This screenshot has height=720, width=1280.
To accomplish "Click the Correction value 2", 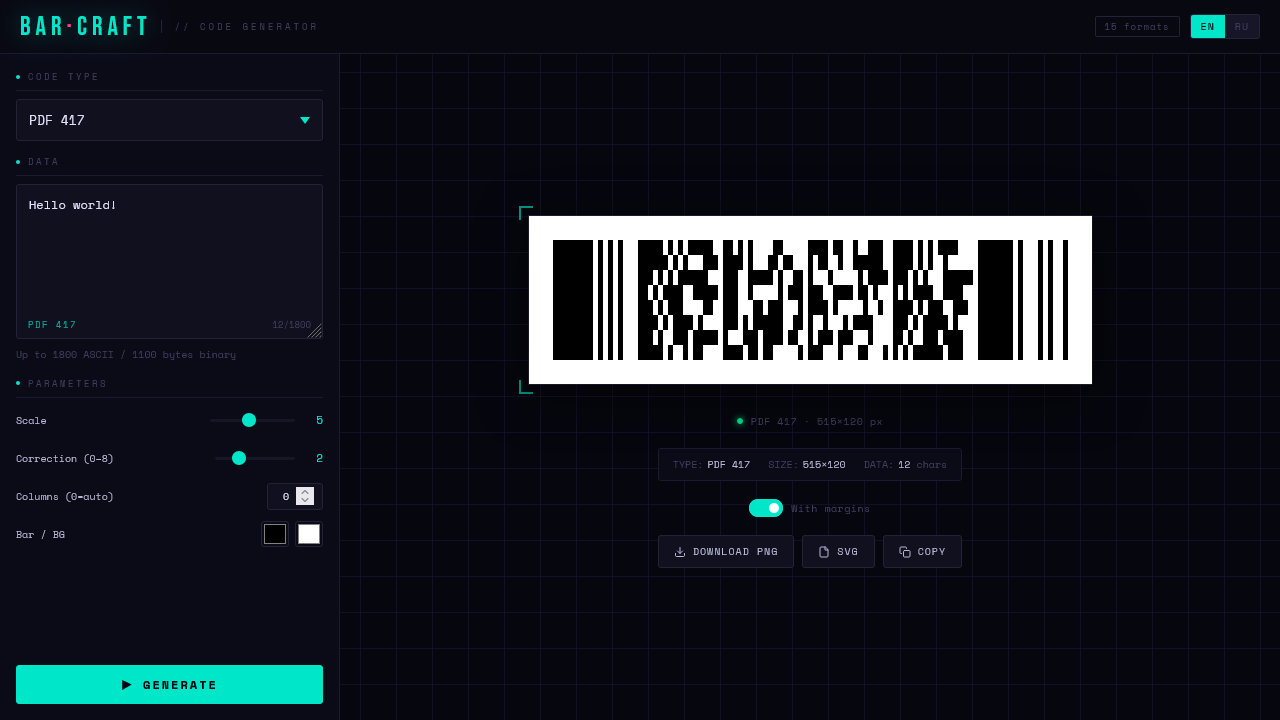I will pos(319,458).
